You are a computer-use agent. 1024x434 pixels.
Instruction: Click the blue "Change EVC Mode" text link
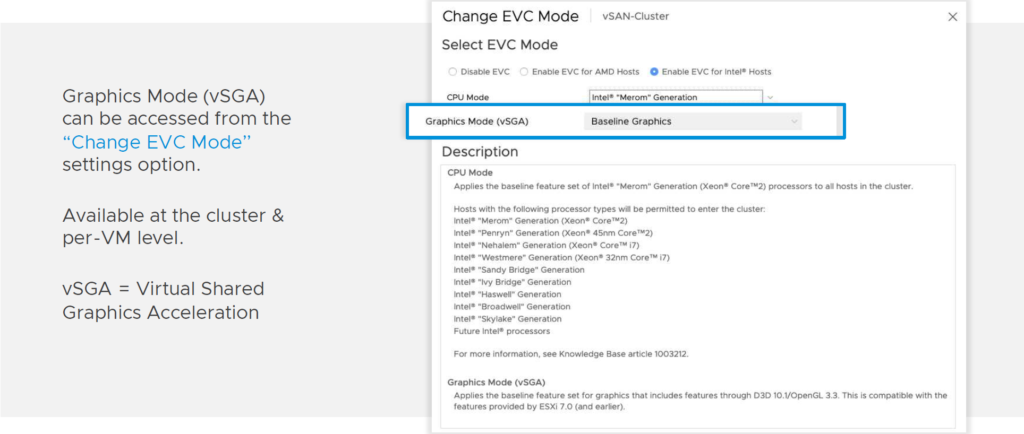[157, 142]
